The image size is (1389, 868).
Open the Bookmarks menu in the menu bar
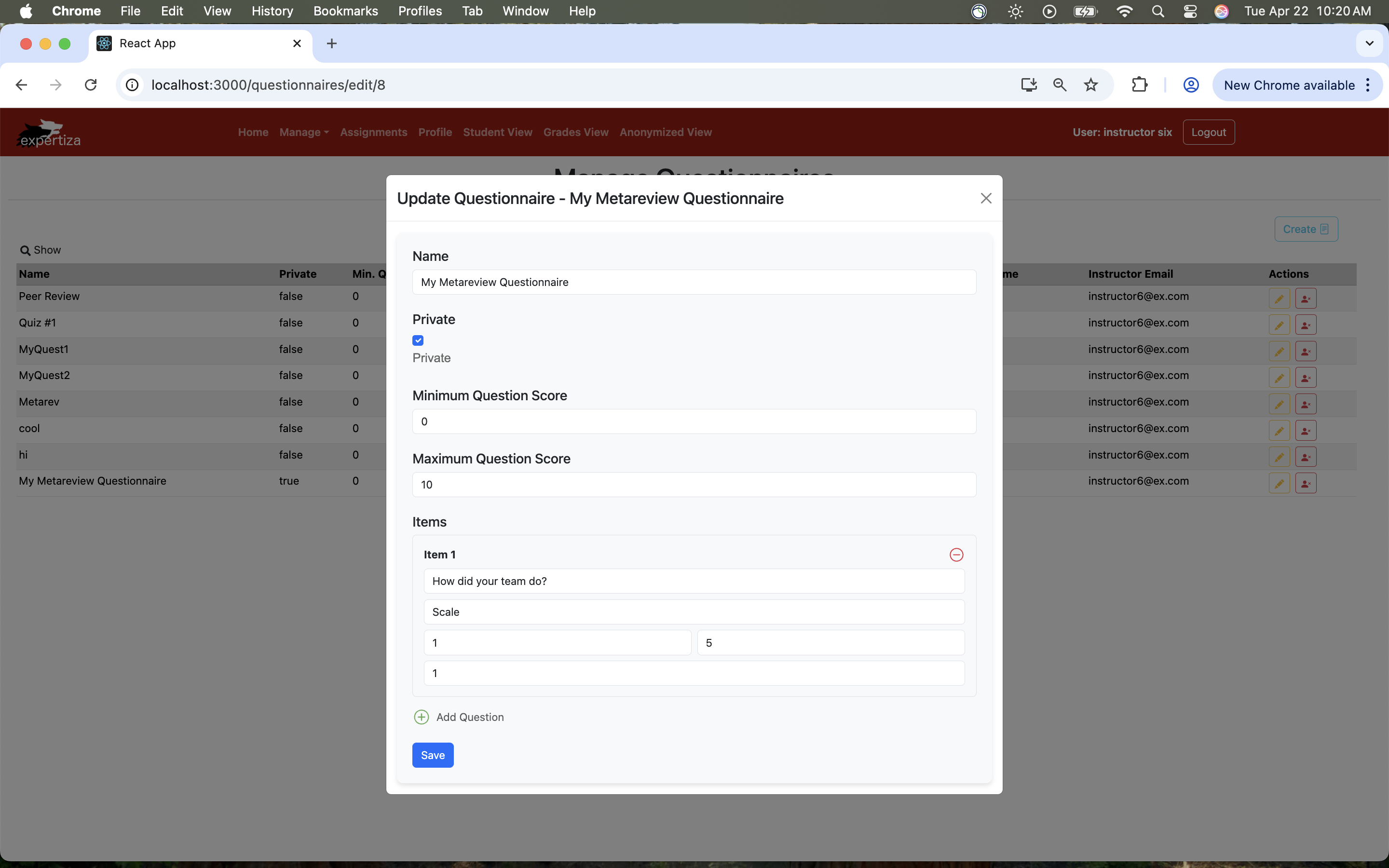click(x=345, y=11)
